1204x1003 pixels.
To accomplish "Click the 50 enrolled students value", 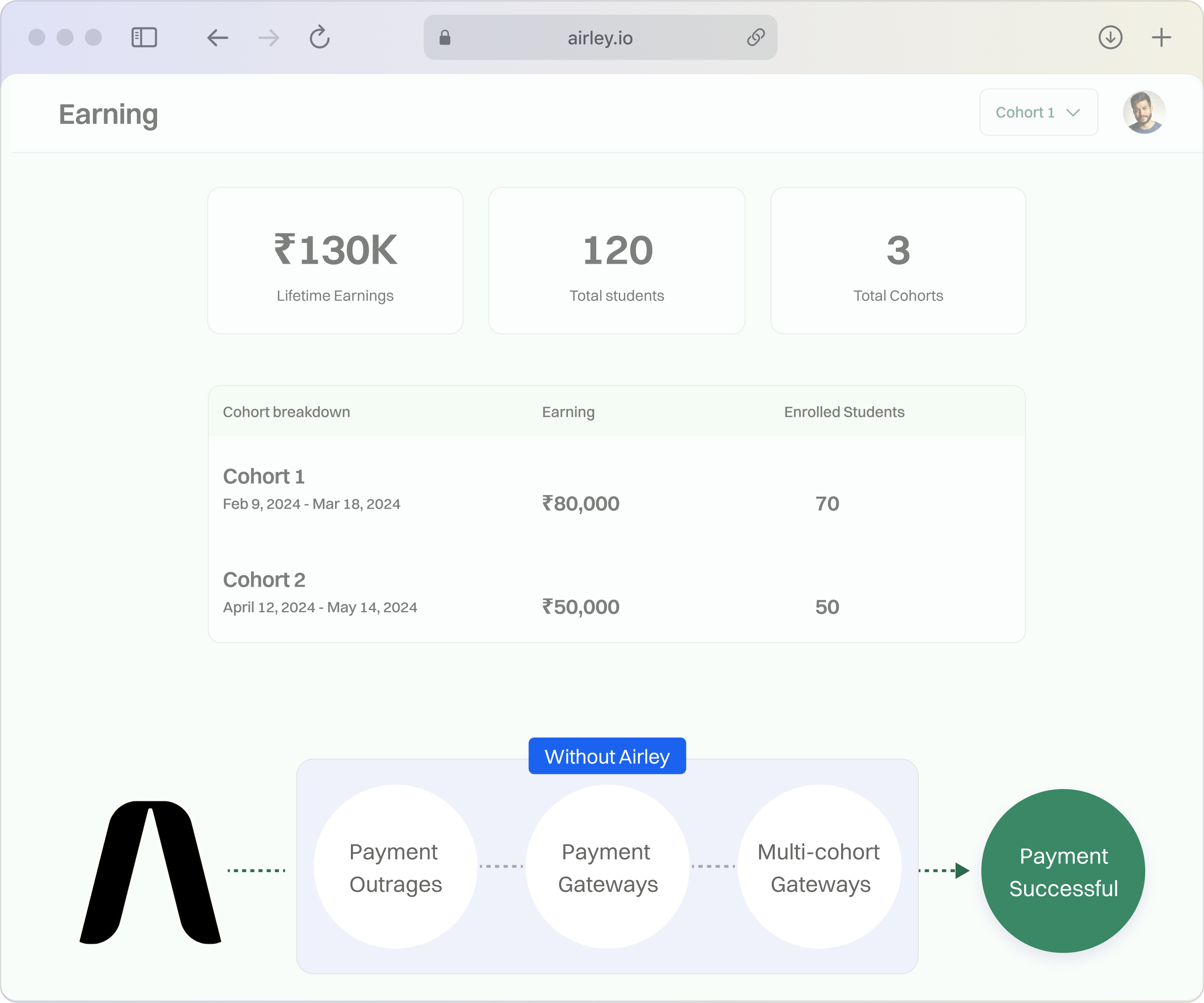I will [x=827, y=607].
